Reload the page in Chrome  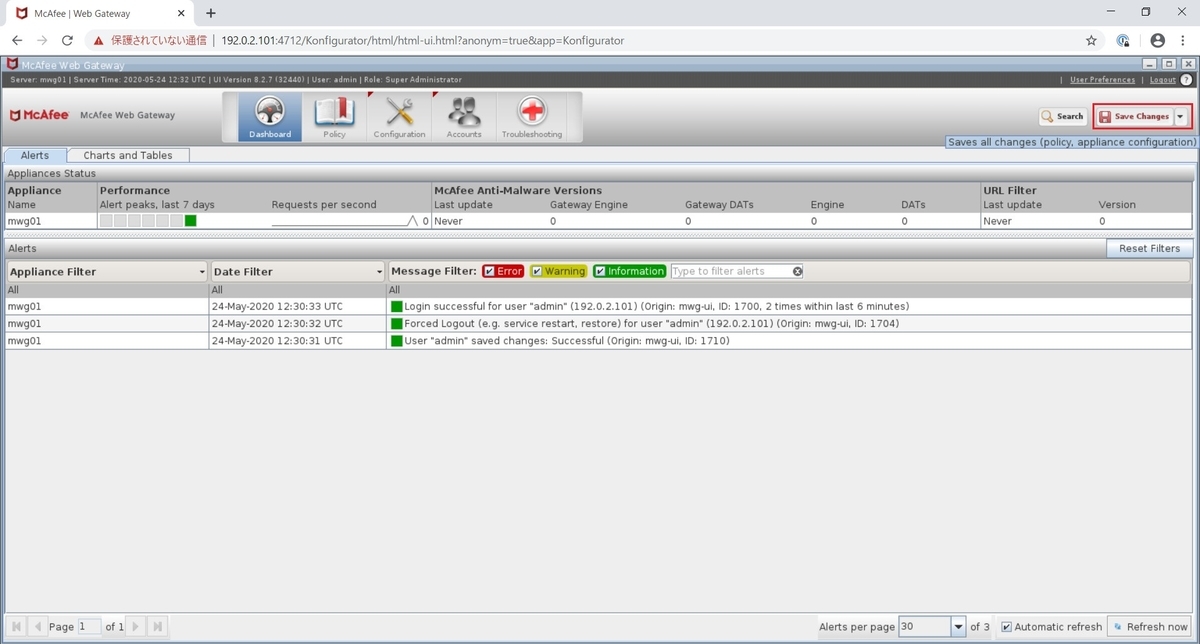[x=67, y=41]
